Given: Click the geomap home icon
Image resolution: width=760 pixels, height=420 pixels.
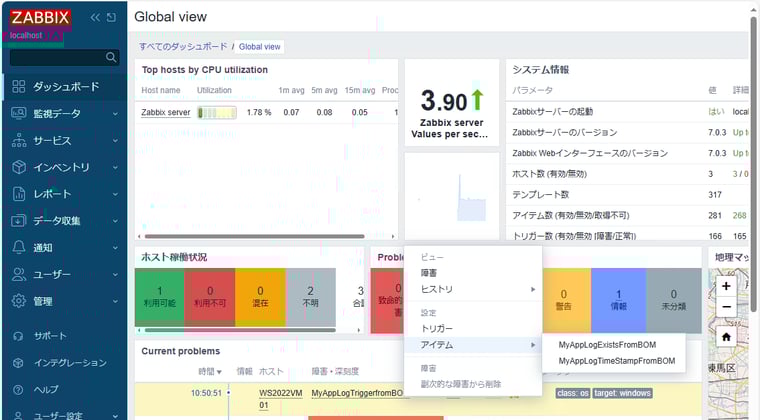Looking at the screenshot, I should point(726,337).
